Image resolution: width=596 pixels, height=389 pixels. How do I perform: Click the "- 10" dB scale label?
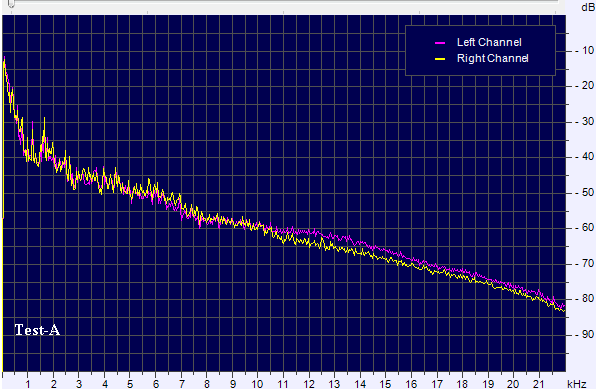coord(585,51)
